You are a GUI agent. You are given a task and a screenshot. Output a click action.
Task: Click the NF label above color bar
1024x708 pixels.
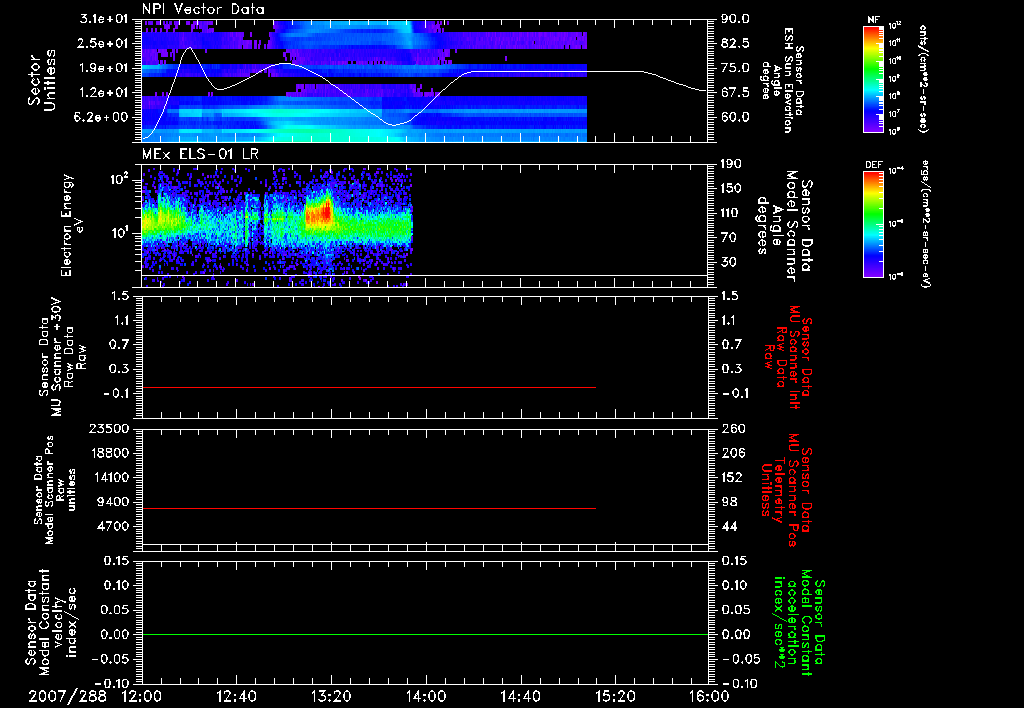[x=873, y=20]
